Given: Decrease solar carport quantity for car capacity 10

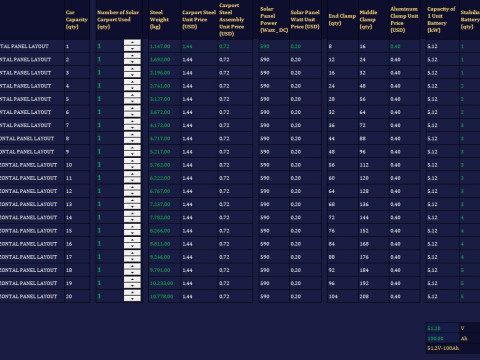Looking at the screenshot, I should (132, 167).
